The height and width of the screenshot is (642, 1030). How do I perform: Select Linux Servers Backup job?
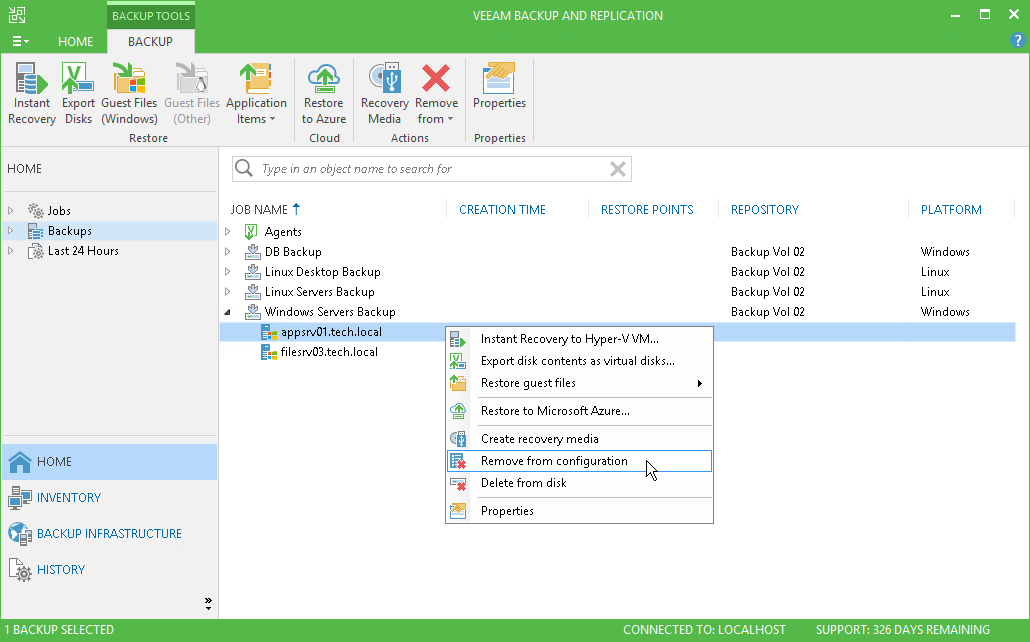pos(319,292)
